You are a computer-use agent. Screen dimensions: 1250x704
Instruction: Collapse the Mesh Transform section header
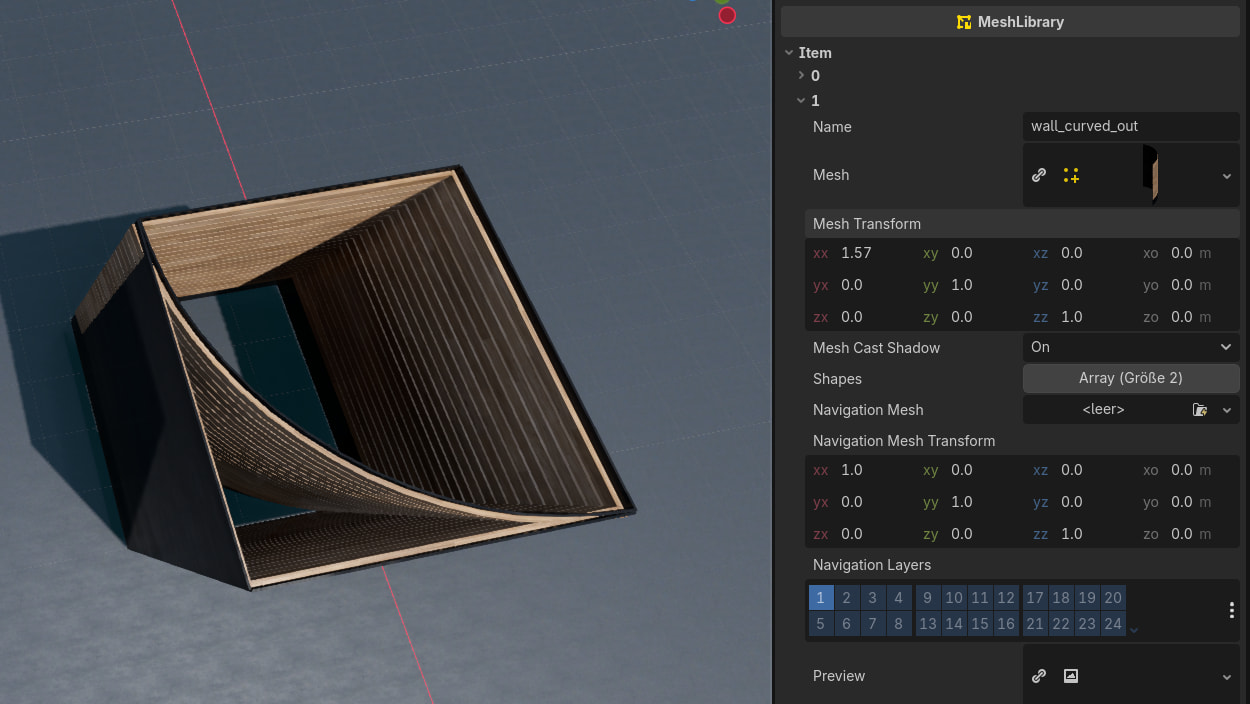tap(867, 224)
